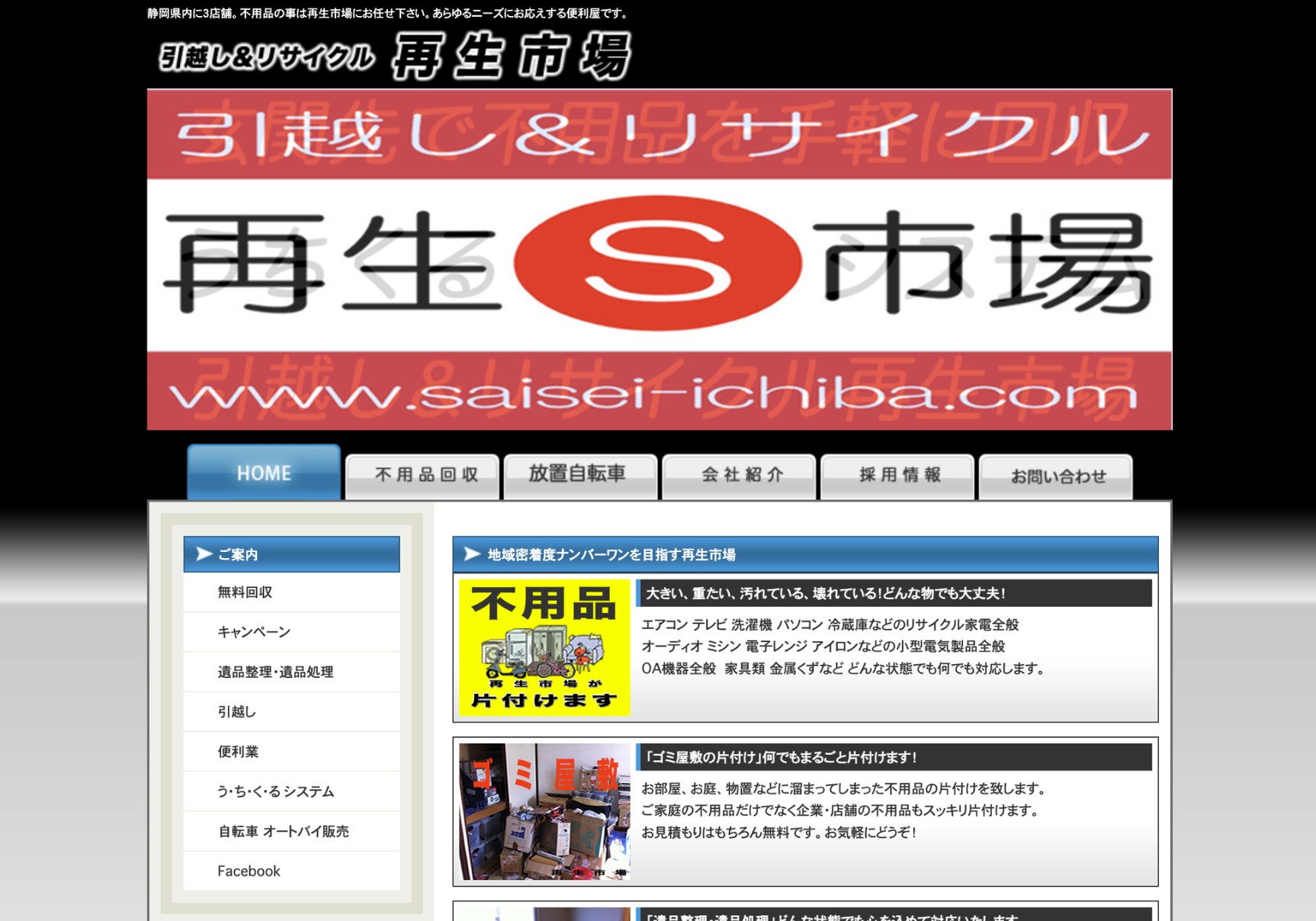Open the HOME tab
Screen dimensions: 1316x921
click(264, 473)
